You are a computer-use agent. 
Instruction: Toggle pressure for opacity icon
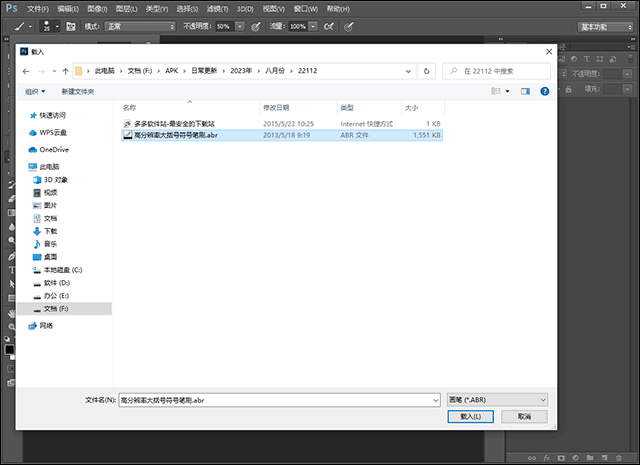(x=256, y=27)
